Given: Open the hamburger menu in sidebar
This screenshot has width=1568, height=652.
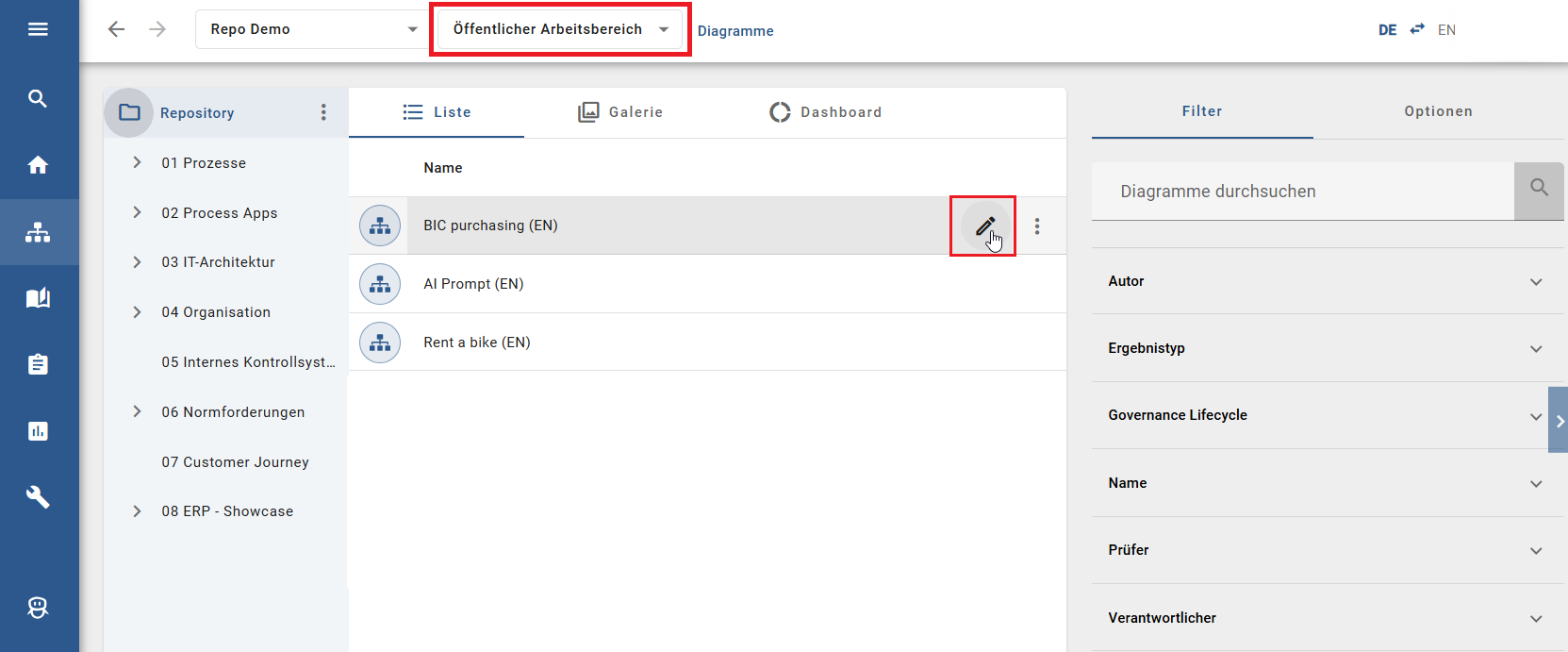Looking at the screenshot, I should tap(38, 29).
